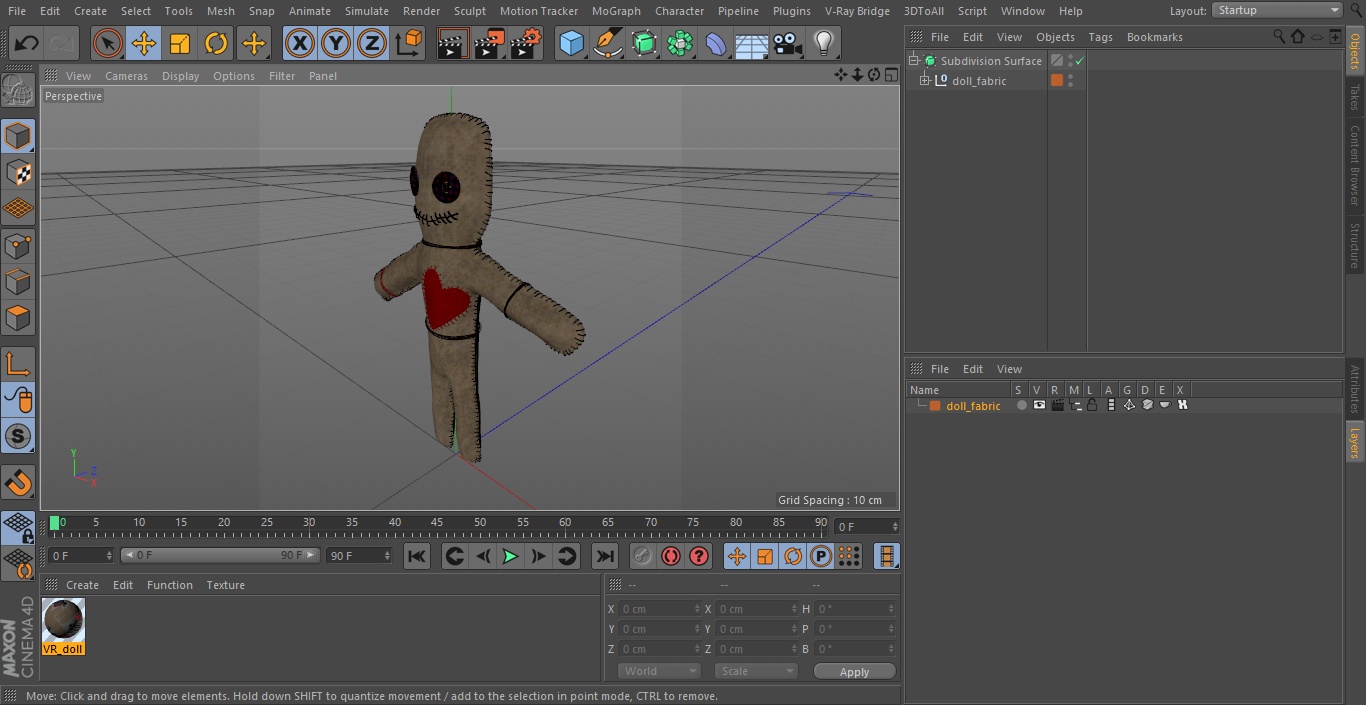Open viewport Display menu

tap(180, 76)
